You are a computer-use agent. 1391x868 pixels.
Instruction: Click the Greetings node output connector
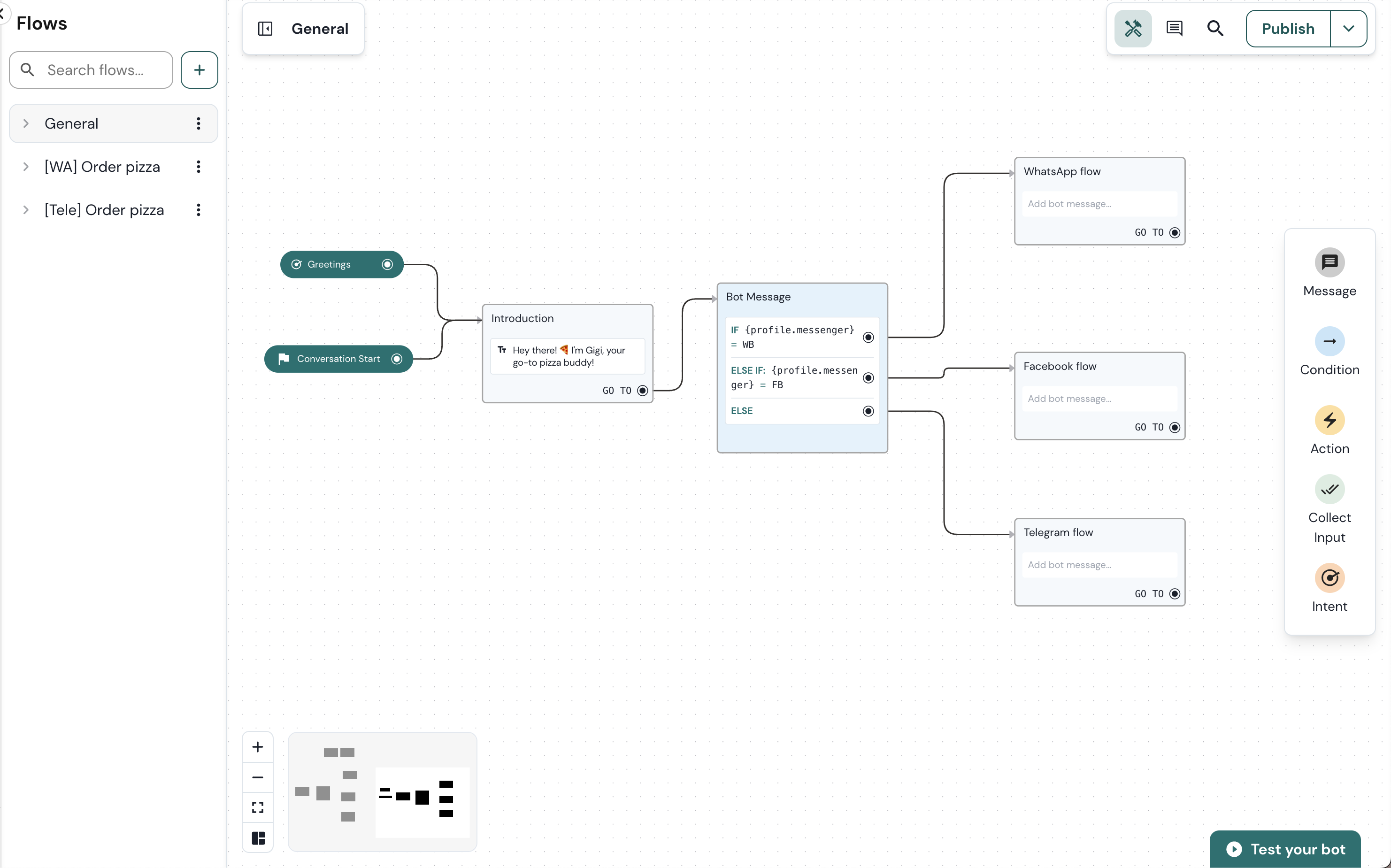(x=387, y=264)
